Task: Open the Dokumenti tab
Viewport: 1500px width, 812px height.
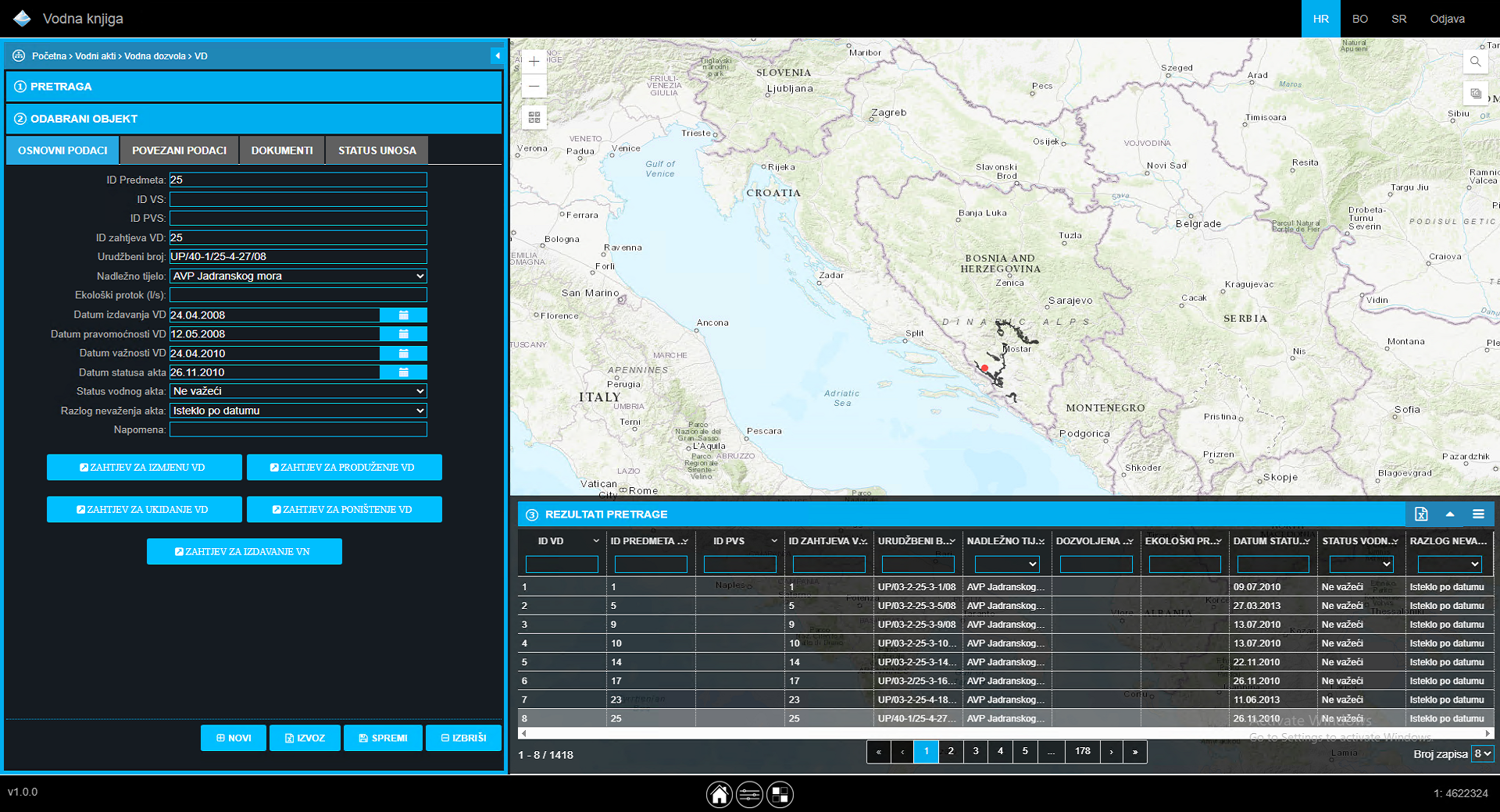Action: (x=282, y=151)
